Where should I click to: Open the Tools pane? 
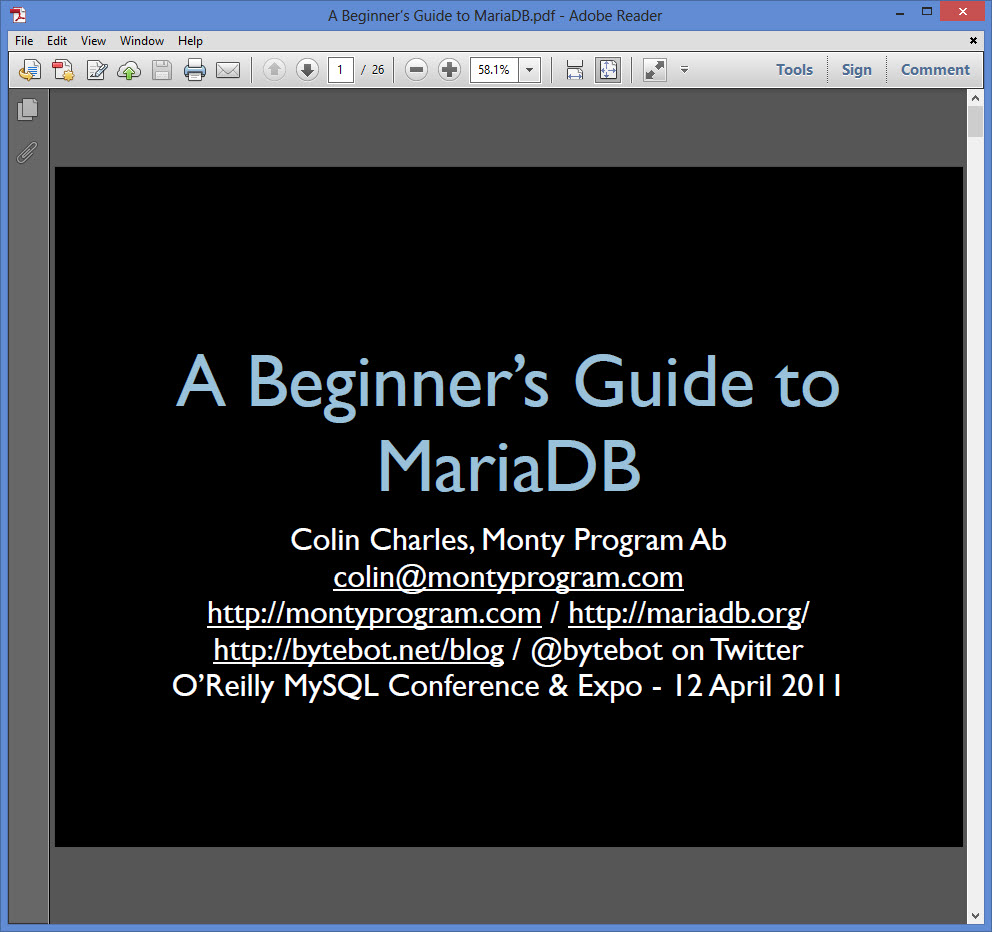pyautogui.click(x=795, y=70)
